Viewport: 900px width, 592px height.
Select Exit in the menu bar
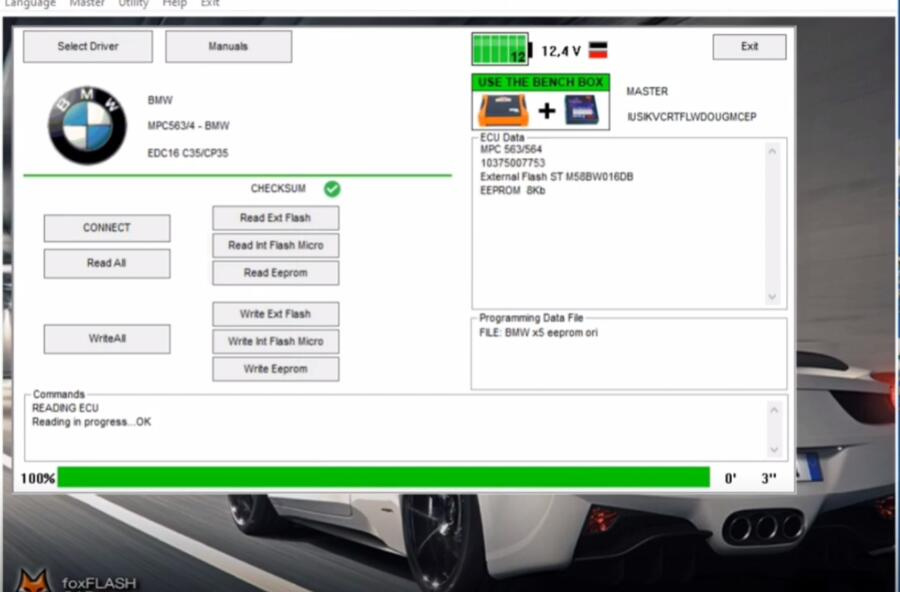click(x=210, y=3)
